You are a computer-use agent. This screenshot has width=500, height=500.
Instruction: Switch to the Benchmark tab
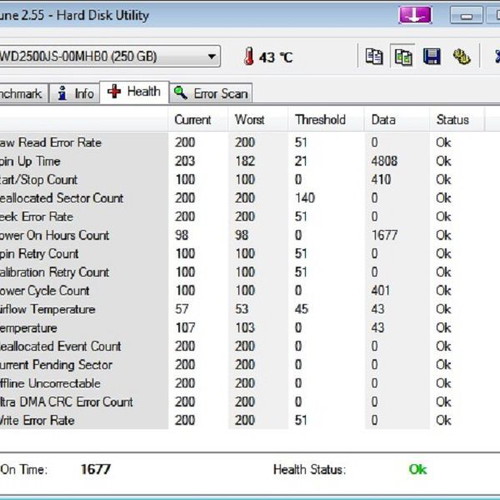(23, 93)
